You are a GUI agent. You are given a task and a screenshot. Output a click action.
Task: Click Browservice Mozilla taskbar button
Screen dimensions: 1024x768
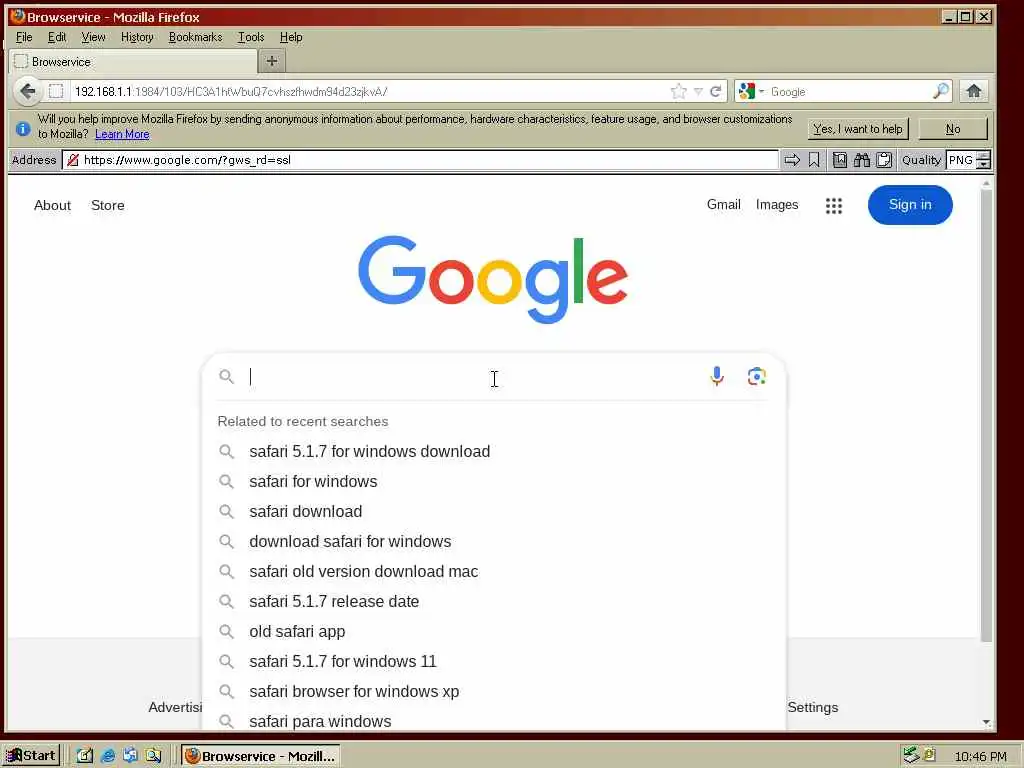click(x=260, y=756)
